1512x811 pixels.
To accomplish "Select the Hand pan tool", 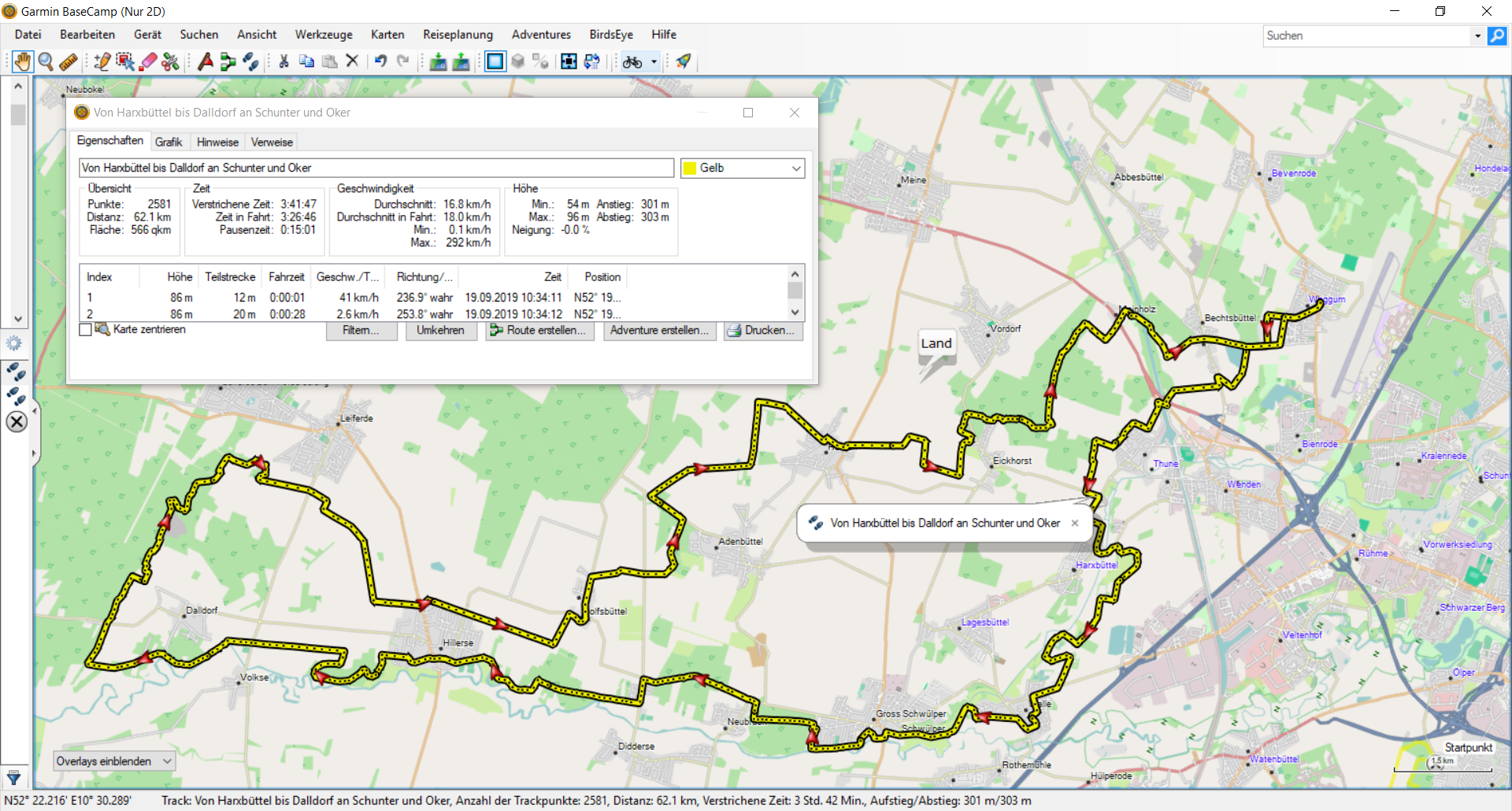I will 23,61.
